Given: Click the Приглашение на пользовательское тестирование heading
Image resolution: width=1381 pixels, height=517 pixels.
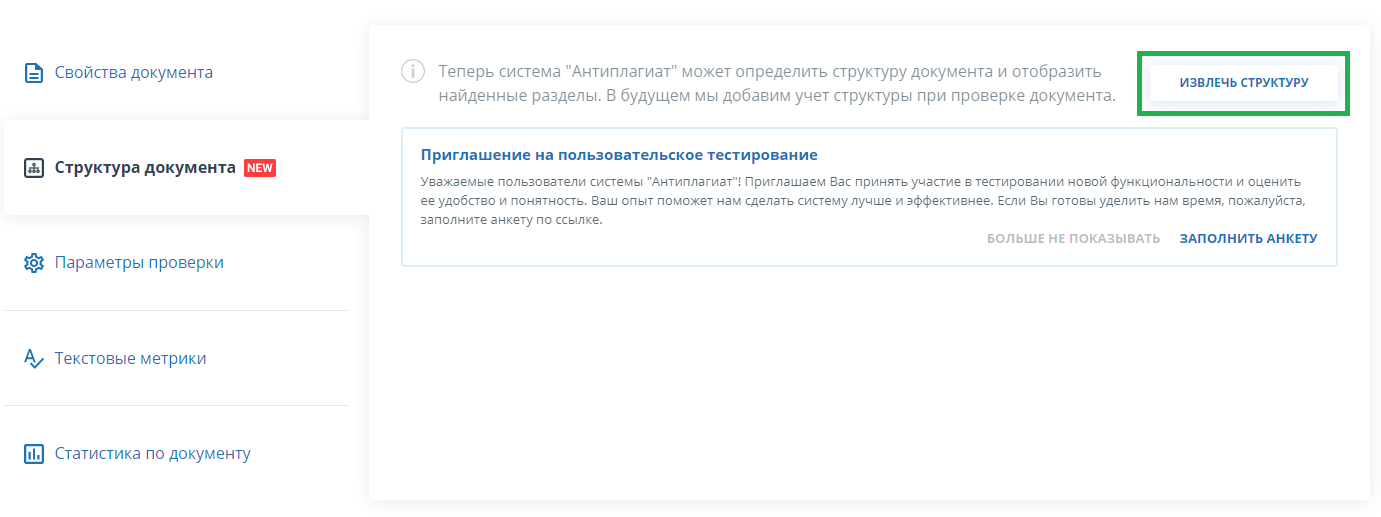Looking at the screenshot, I should pyautogui.click(x=619, y=155).
